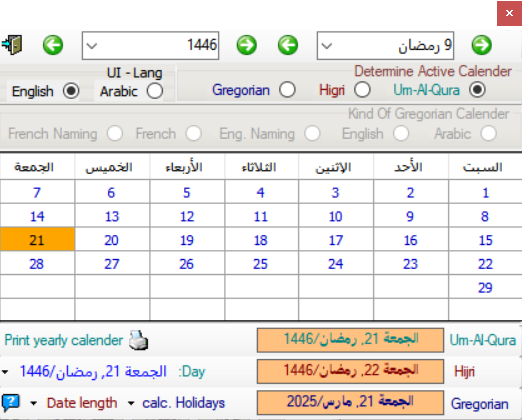
Task: Advance to next year with green right arrow
Action: (247, 45)
